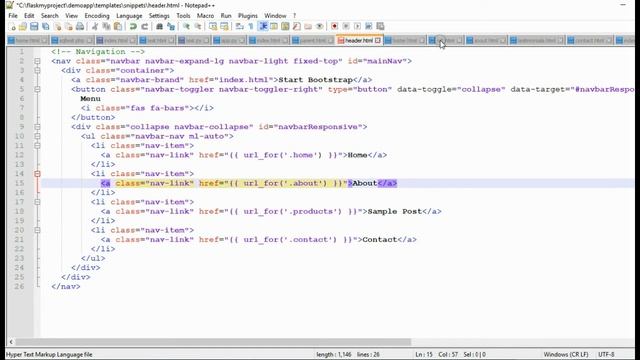Save the current file via toolbar
640x360 pixels.
click(34, 27)
